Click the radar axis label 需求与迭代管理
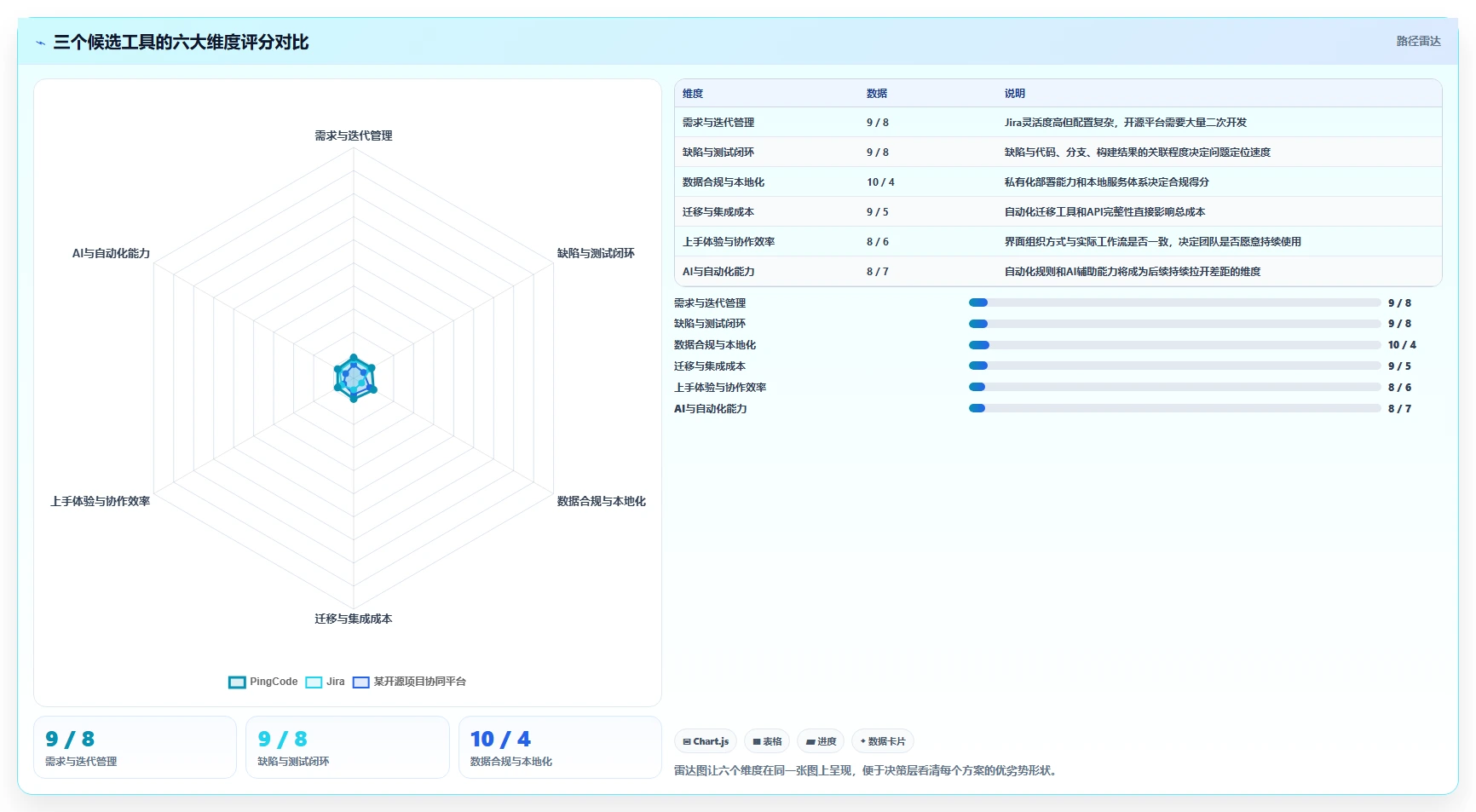1476x812 pixels. click(354, 135)
